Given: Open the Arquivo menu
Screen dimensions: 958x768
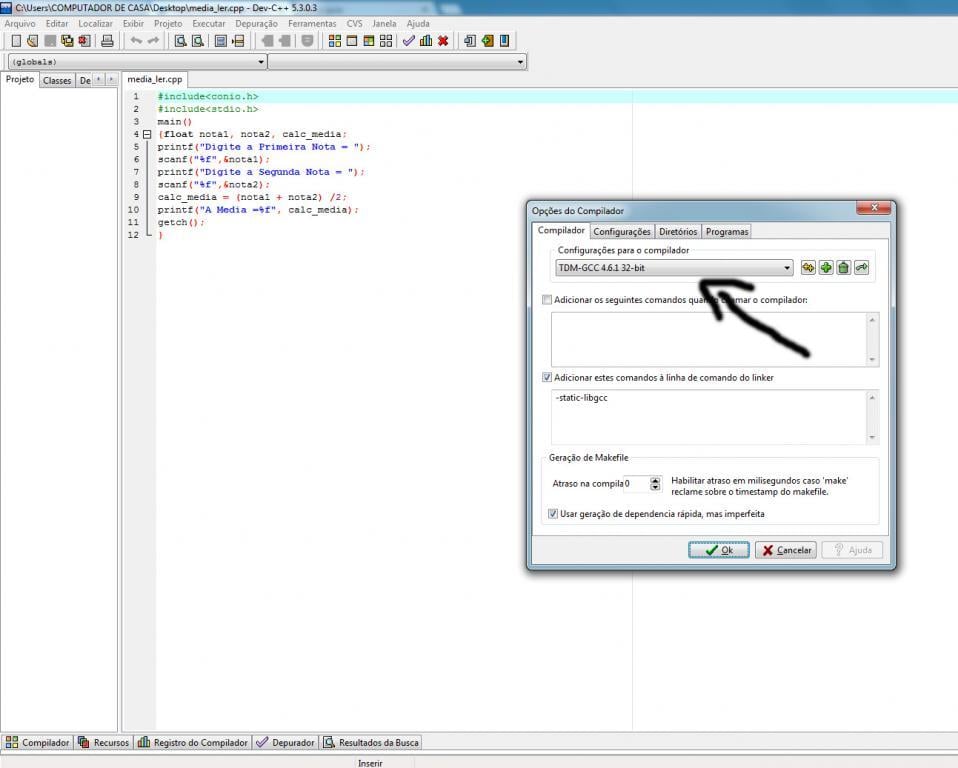Looking at the screenshot, I should click(x=20, y=23).
